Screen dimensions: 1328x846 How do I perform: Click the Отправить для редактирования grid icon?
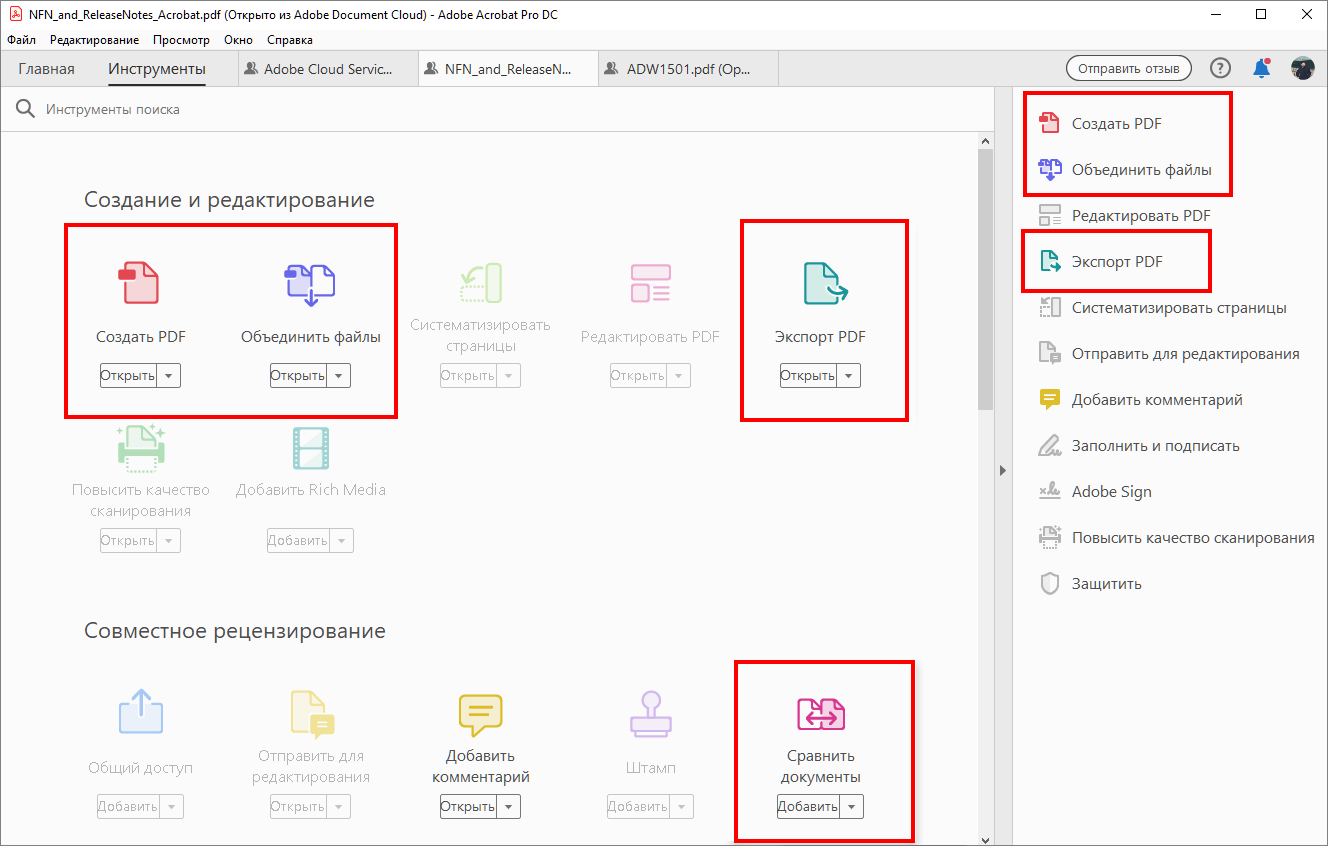(310, 714)
